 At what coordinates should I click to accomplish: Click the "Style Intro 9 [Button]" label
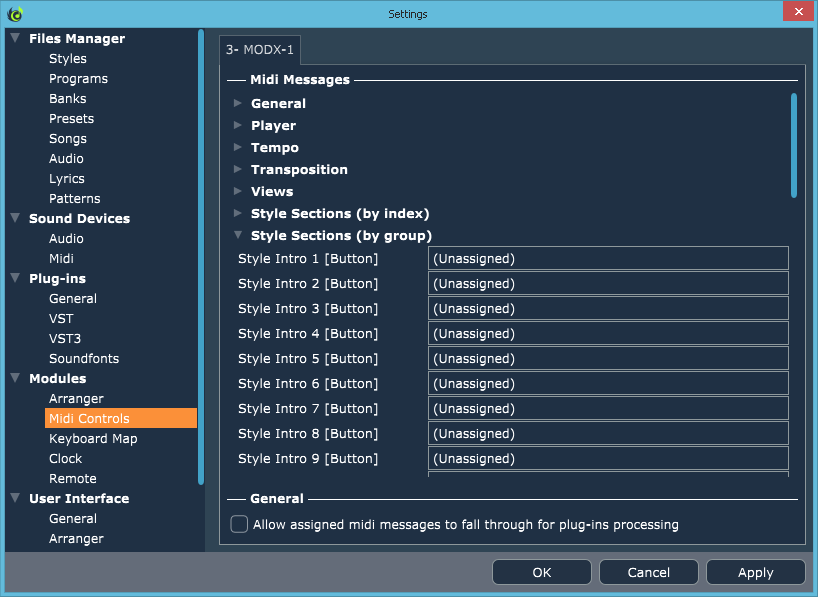tap(308, 459)
